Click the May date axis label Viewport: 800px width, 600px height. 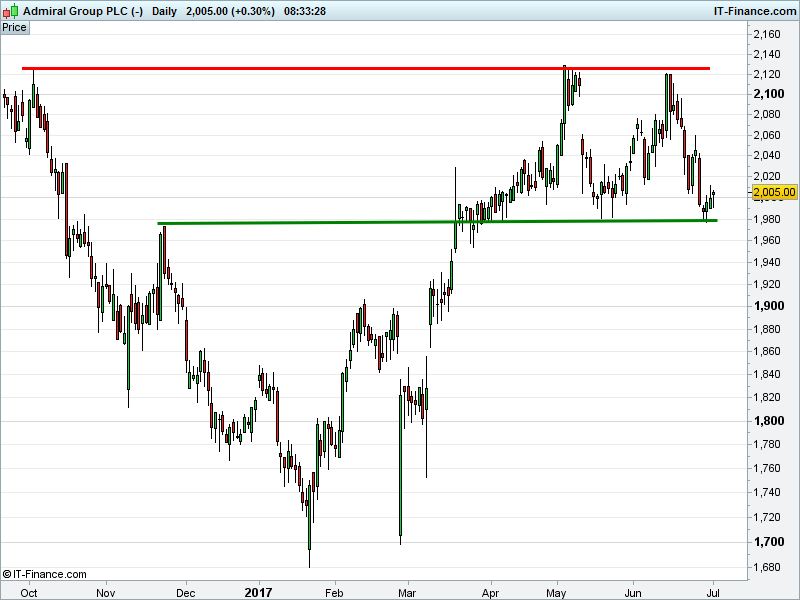click(x=556, y=593)
